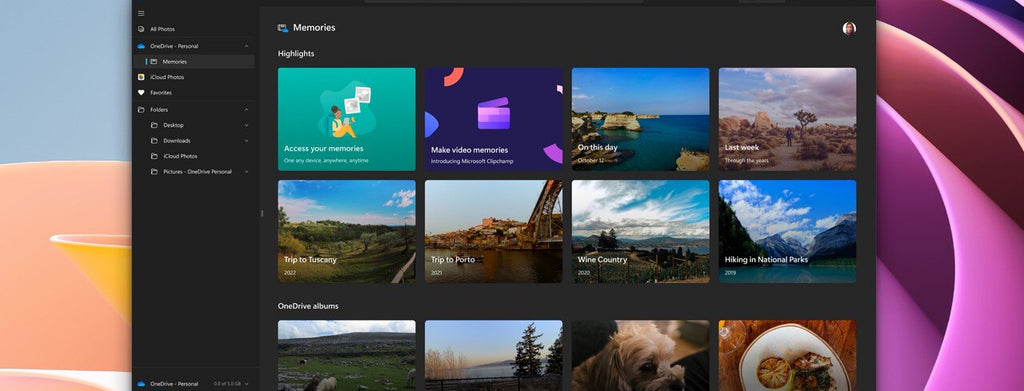Image resolution: width=1024 pixels, height=391 pixels.
Task: Open iCloud Photos via its colorful icon
Action: coord(141,77)
